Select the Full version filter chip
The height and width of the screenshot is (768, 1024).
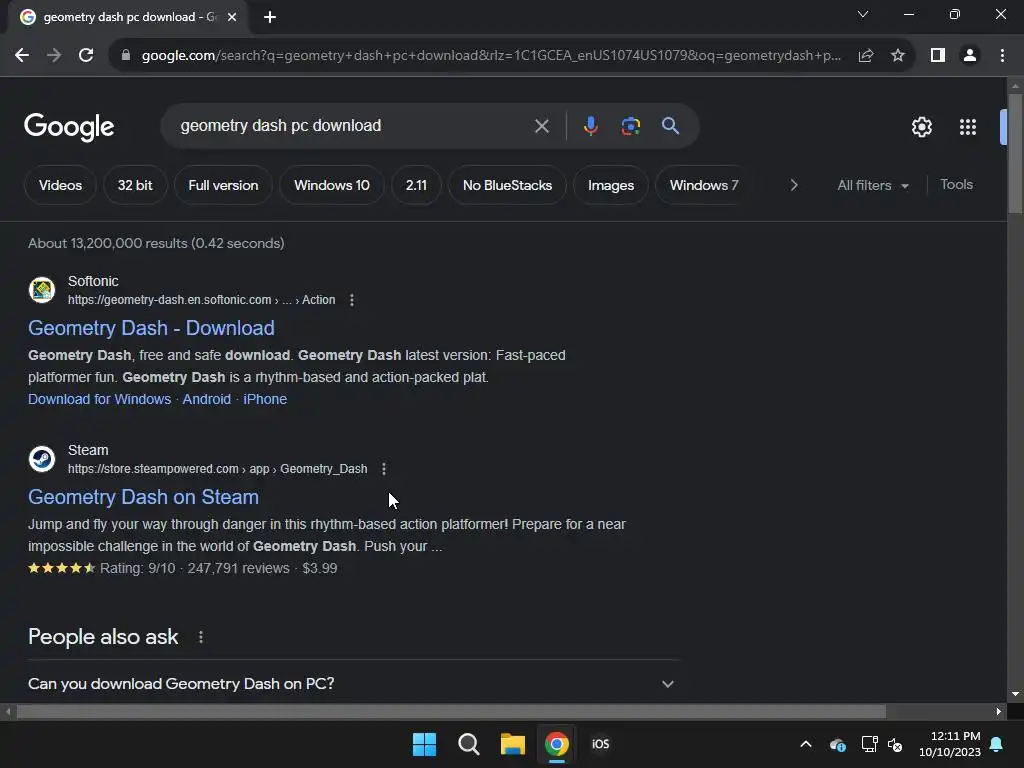click(x=223, y=185)
